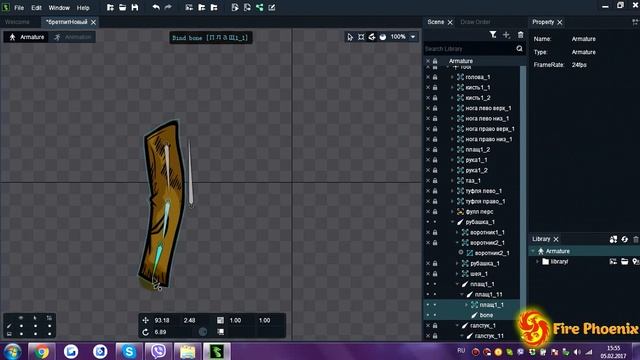Toggle lock for плащ1_2 row
The width and height of the screenshot is (640, 360).
click(435, 149)
